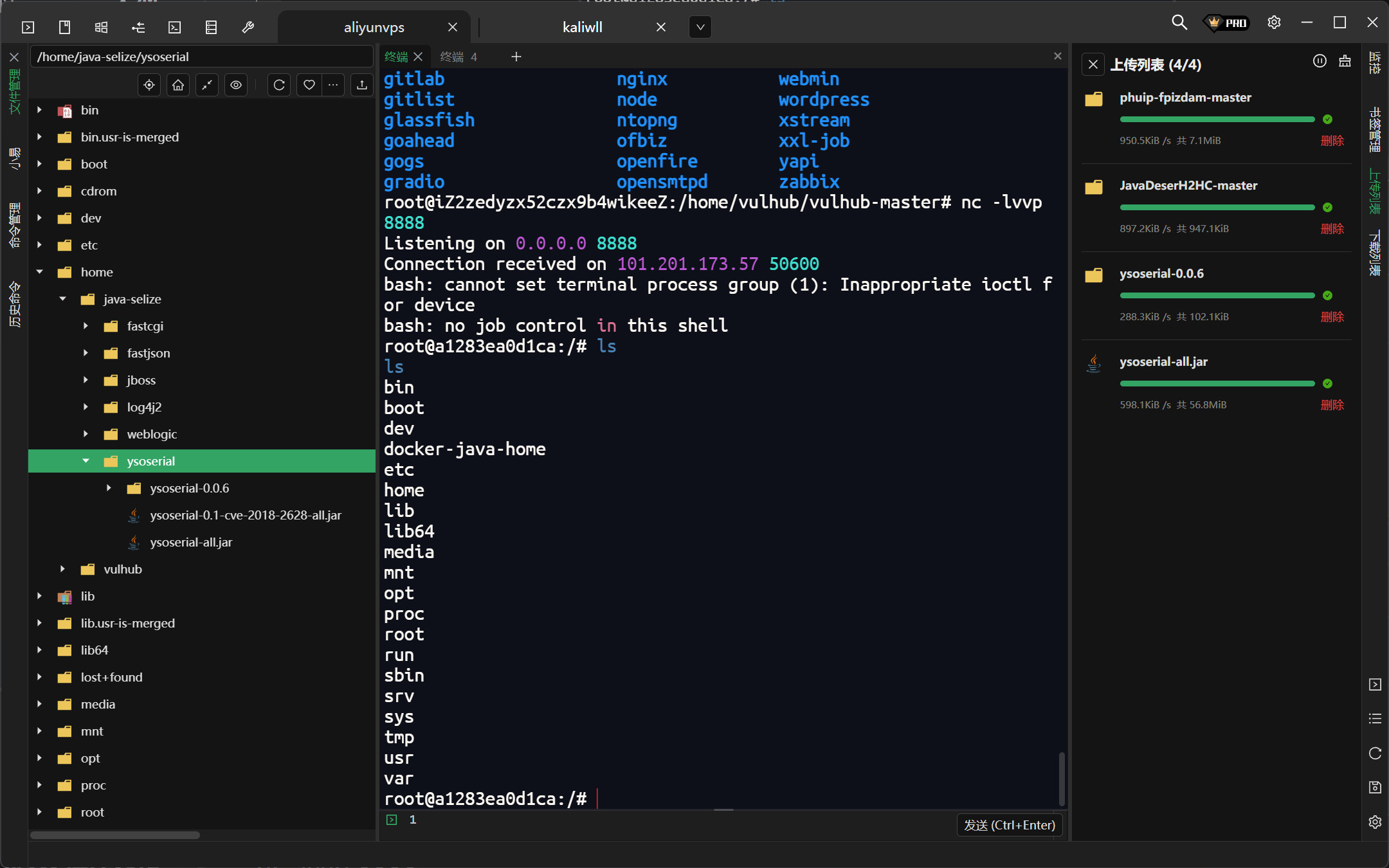
Task: Click the clear upload list broom icon
Action: click(x=1345, y=62)
